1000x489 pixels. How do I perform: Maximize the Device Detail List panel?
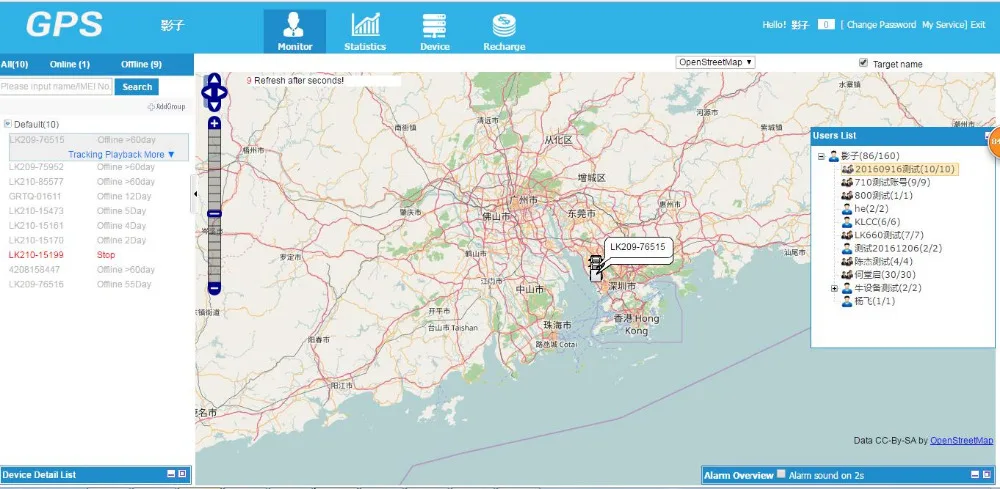click(x=182, y=474)
